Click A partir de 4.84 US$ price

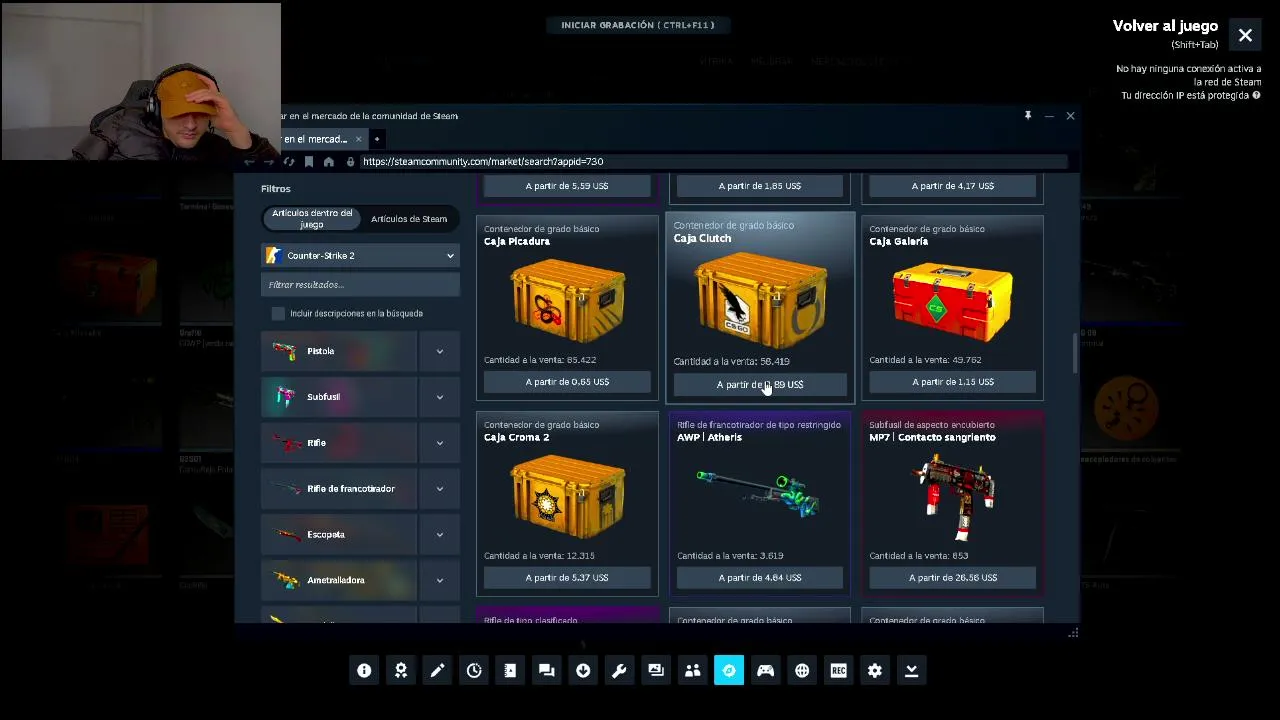(x=760, y=578)
